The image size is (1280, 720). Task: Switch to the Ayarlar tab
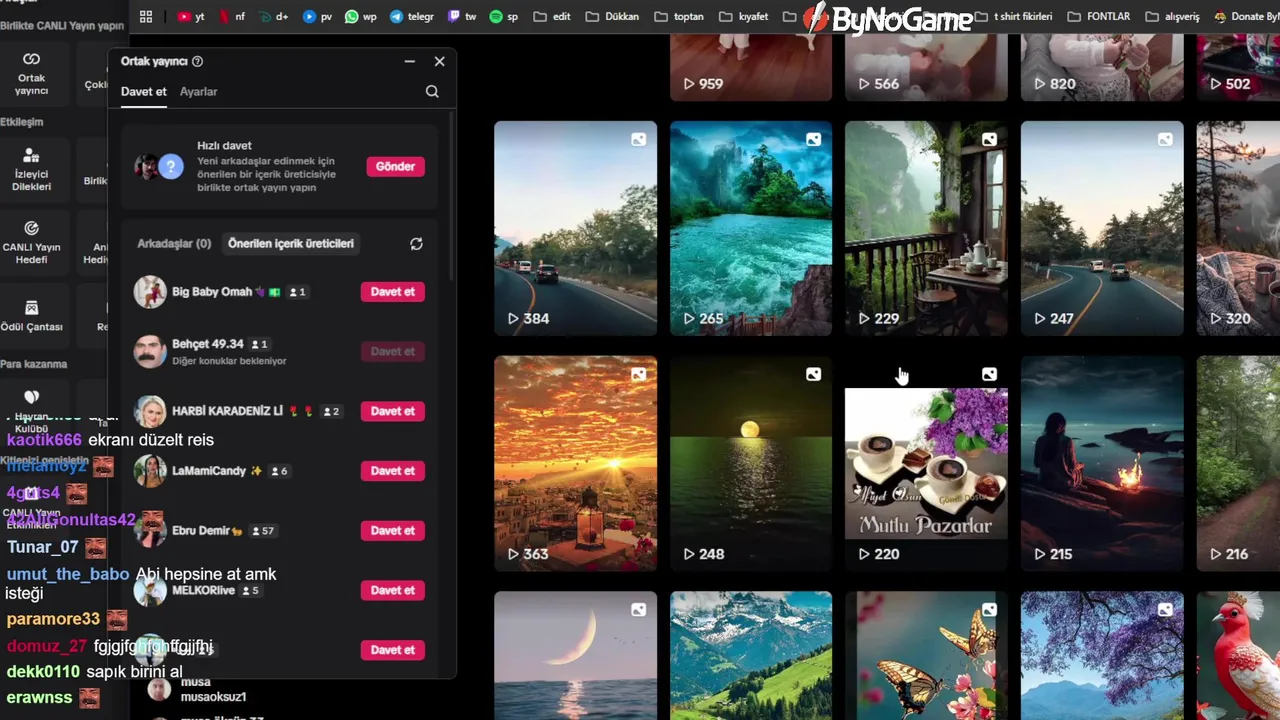pos(198,91)
